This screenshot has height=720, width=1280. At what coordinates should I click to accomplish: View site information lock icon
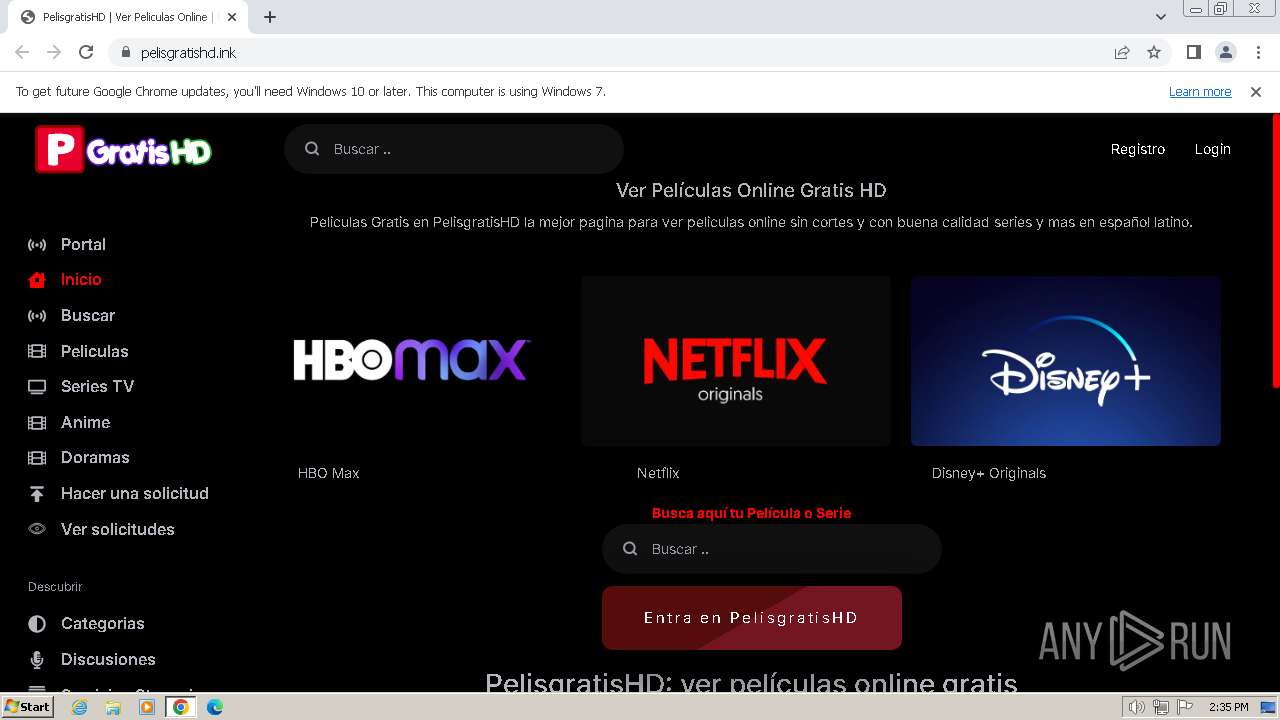point(125,52)
